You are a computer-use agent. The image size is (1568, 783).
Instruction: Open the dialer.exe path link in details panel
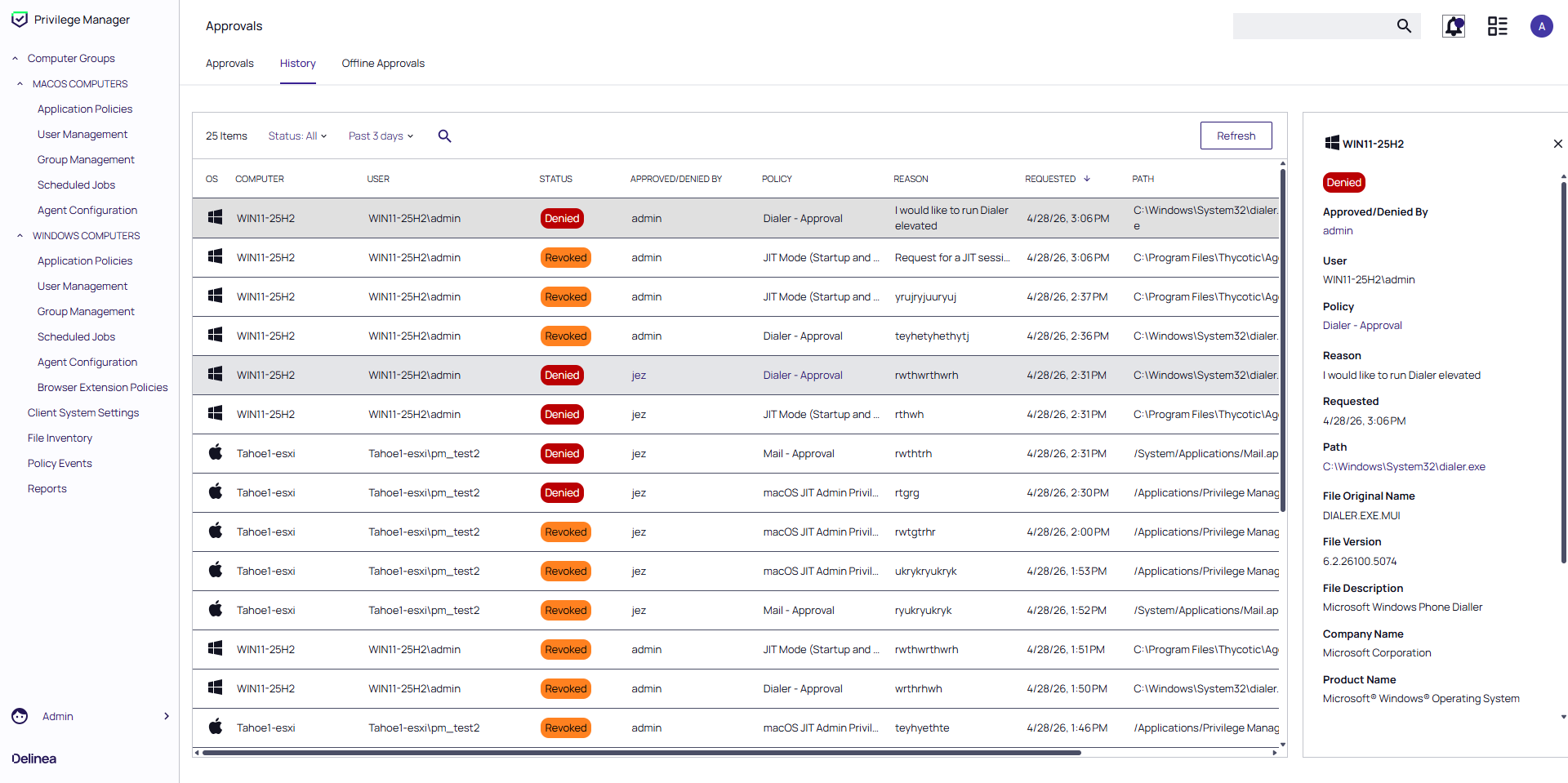tap(1404, 467)
